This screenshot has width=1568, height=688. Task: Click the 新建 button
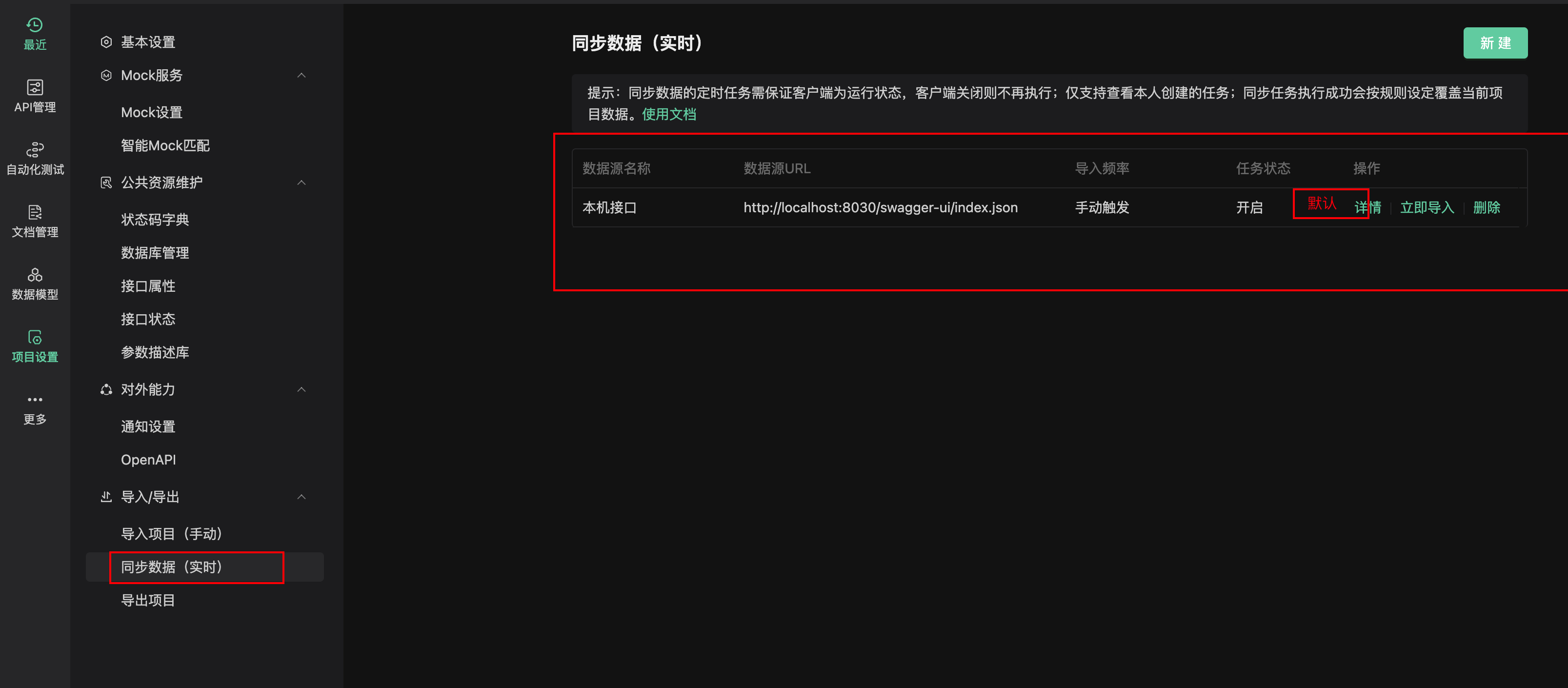[x=1495, y=43]
